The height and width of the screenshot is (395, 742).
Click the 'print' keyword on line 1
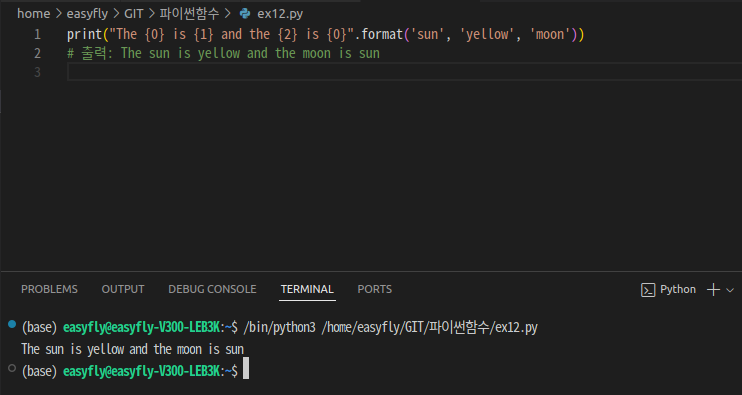pyautogui.click(x=85, y=35)
